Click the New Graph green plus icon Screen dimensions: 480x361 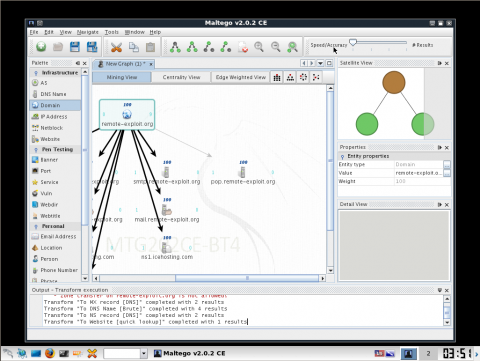(41, 47)
